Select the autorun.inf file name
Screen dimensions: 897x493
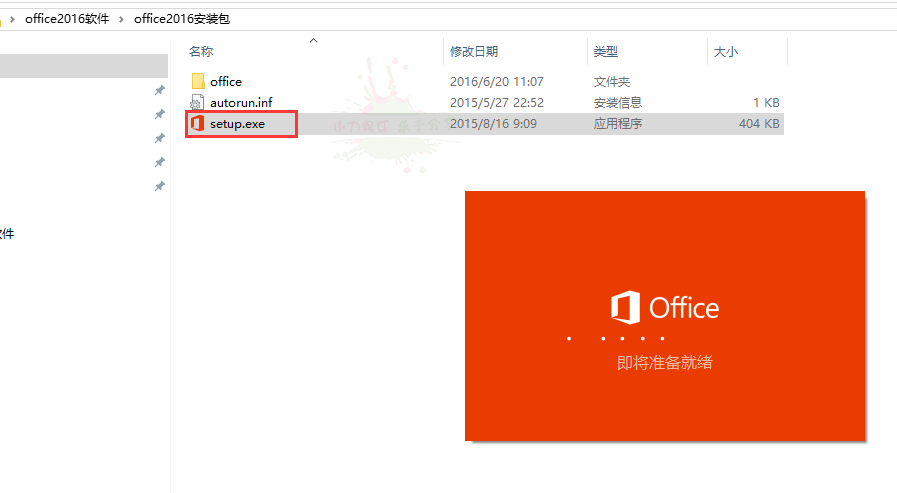click(241, 102)
